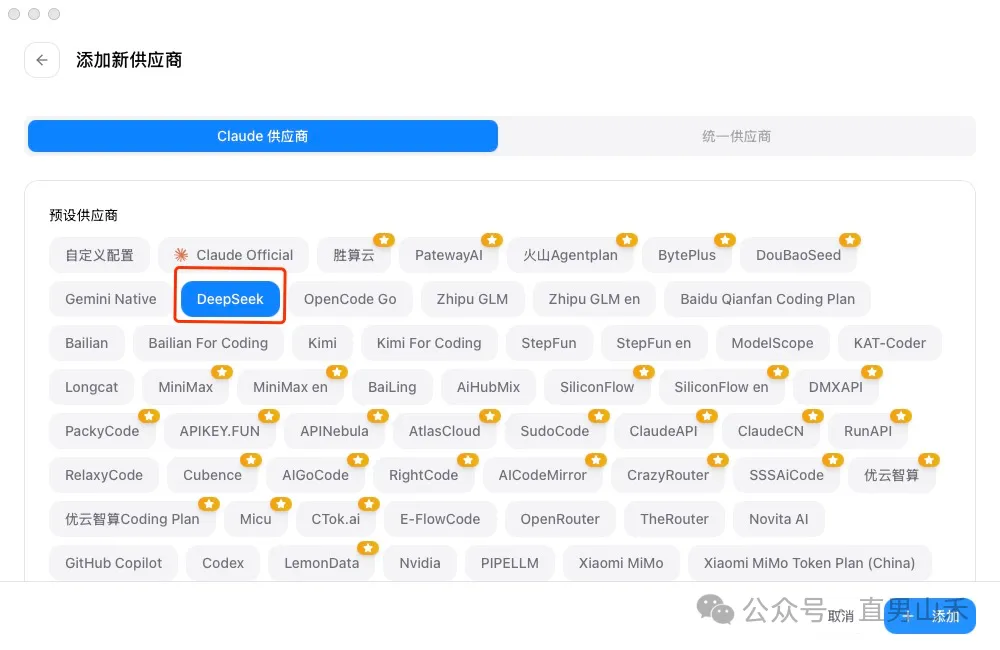Screen dimensions: 1000x650
Task: Select the SSSAiCode provider
Action: tap(786, 475)
